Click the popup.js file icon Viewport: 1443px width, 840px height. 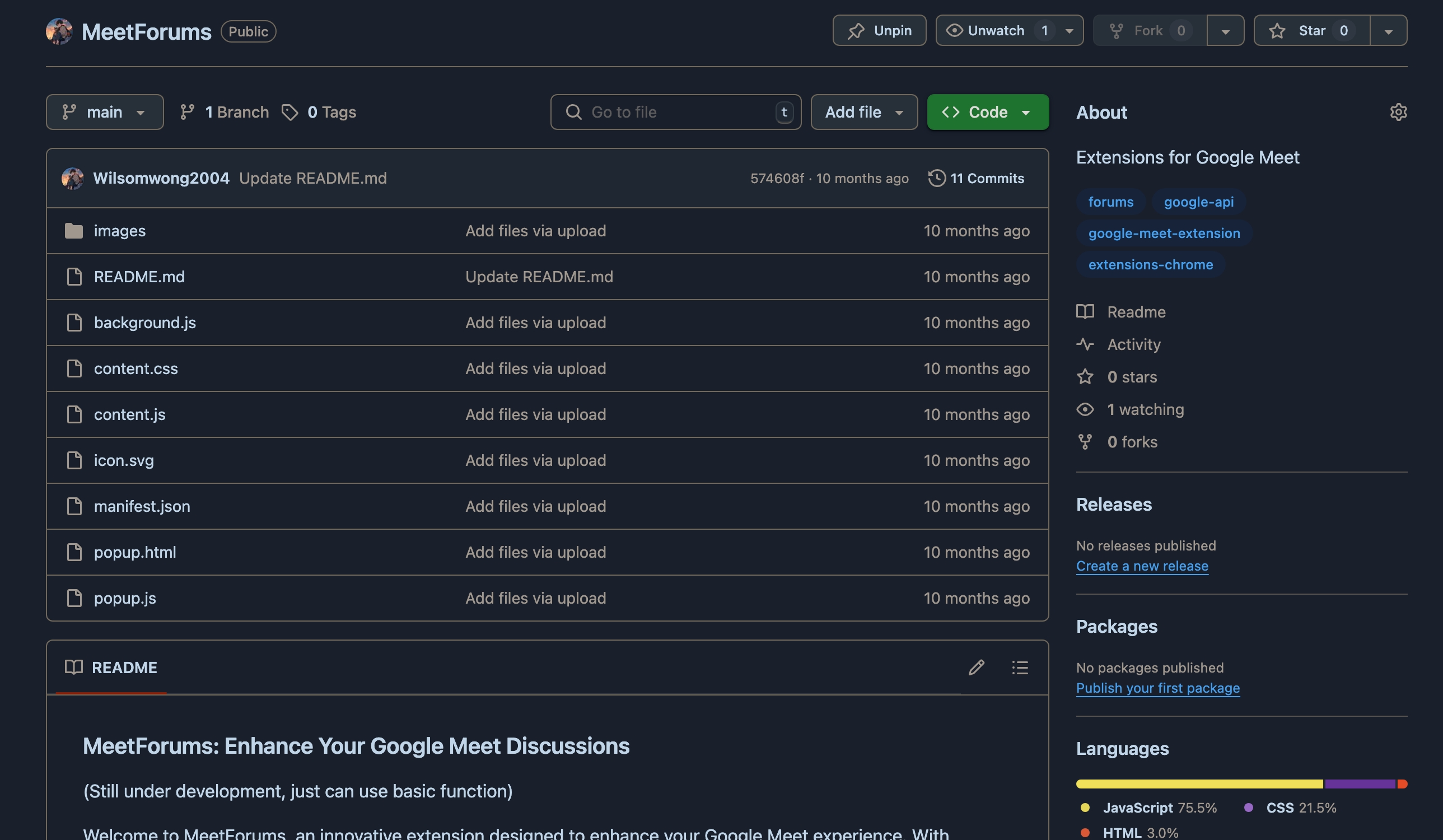click(x=74, y=598)
